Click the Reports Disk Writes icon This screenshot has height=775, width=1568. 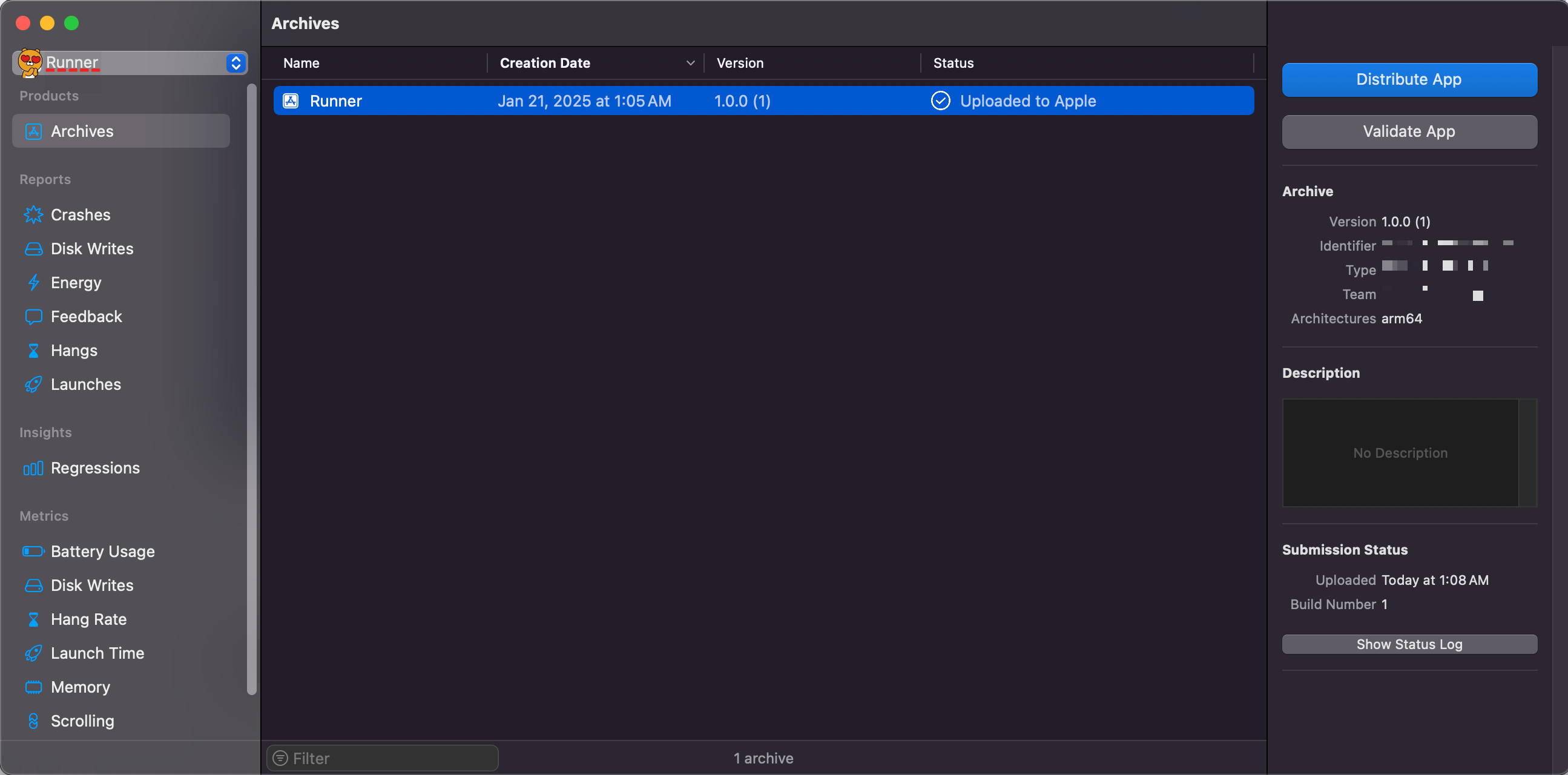[x=33, y=249]
